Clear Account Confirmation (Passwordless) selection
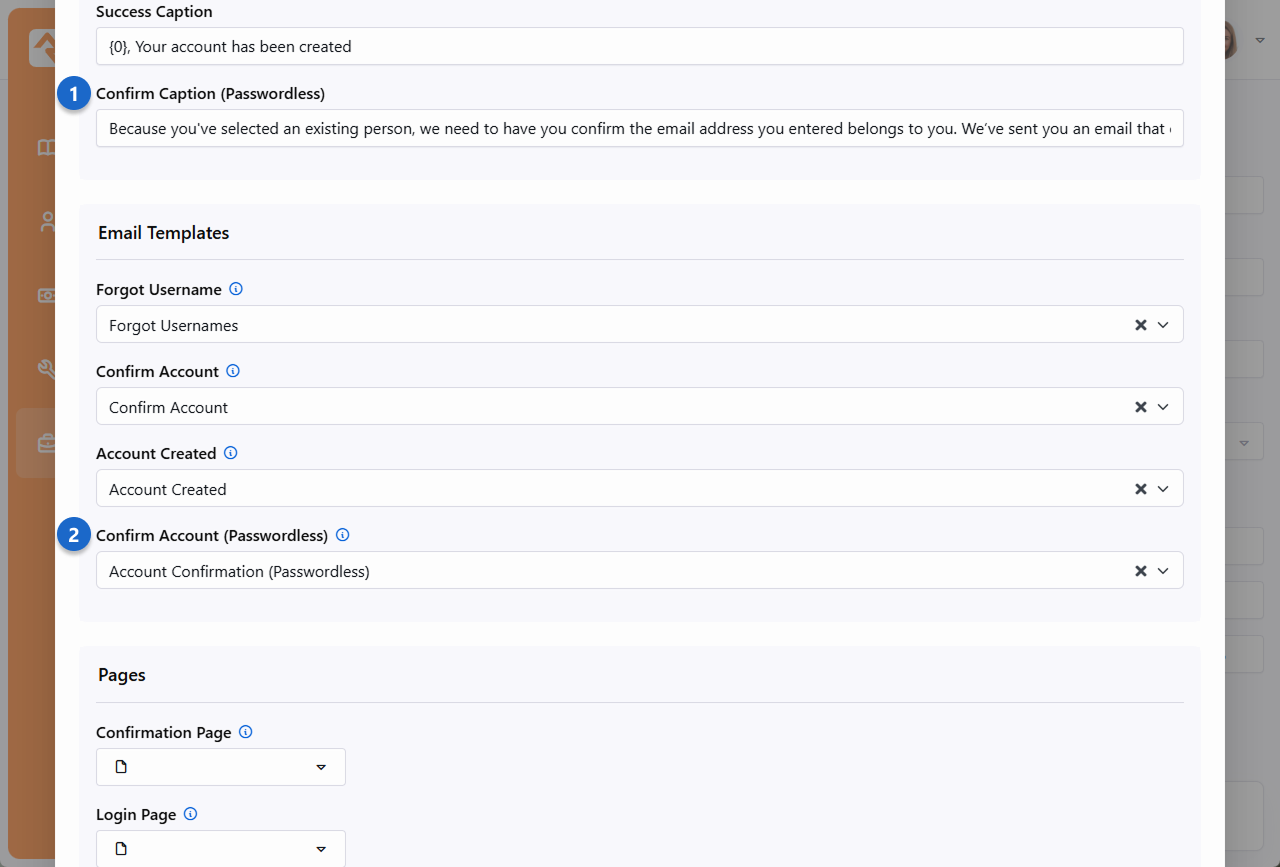The image size is (1280, 867). coord(1141,571)
